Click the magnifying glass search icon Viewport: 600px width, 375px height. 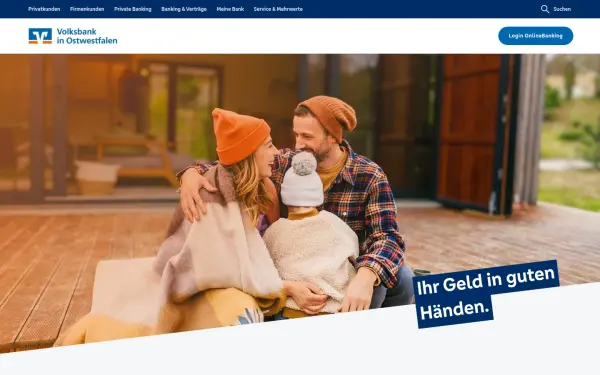pyautogui.click(x=545, y=9)
